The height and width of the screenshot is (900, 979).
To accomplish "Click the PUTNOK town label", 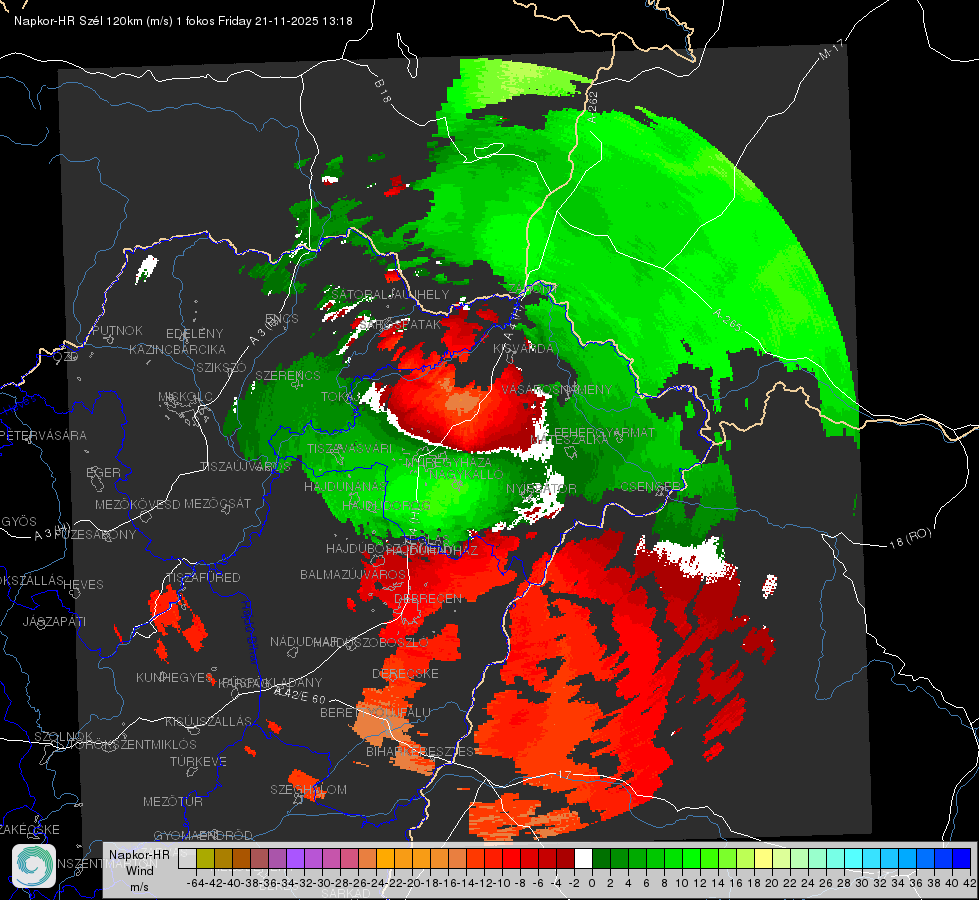I will [x=117, y=331].
